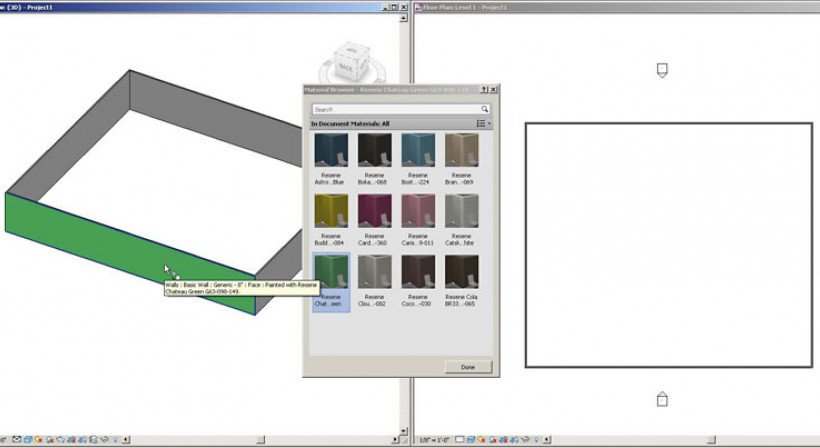Image resolution: width=820 pixels, height=448 pixels.
Task: Select the Resene Catsk white material
Action: [x=461, y=220]
